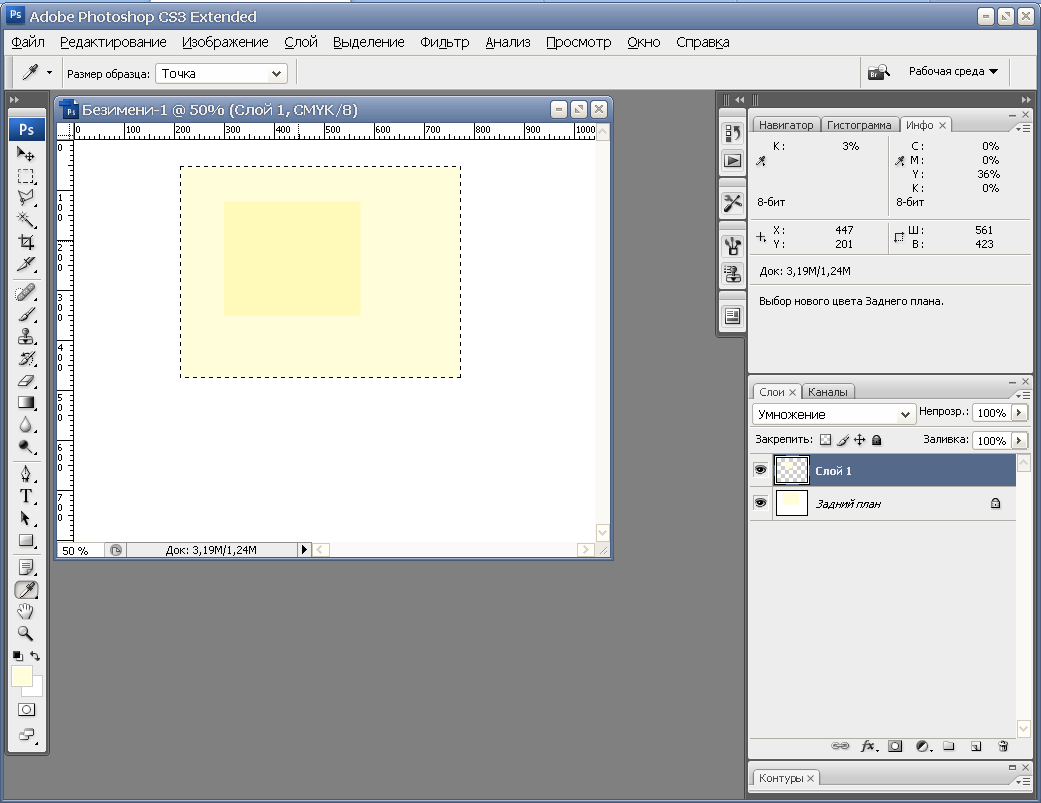This screenshot has width=1041, height=803.
Task: Select the Слой 1 layer thumbnail
Action: 792,471
